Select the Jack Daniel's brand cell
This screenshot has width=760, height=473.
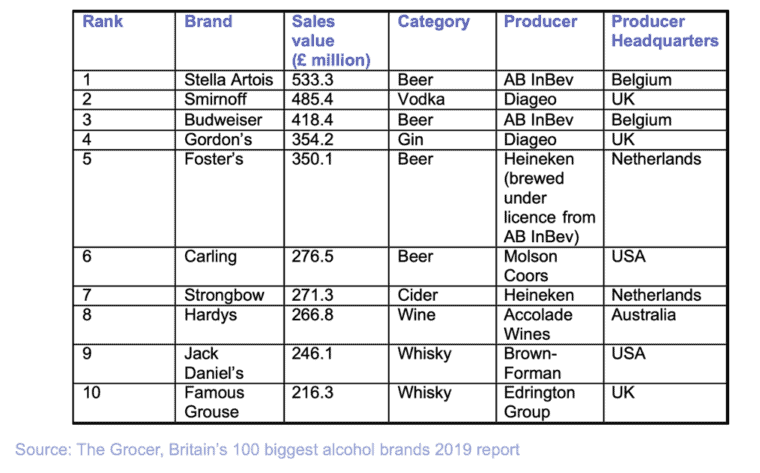coord(228,363)
